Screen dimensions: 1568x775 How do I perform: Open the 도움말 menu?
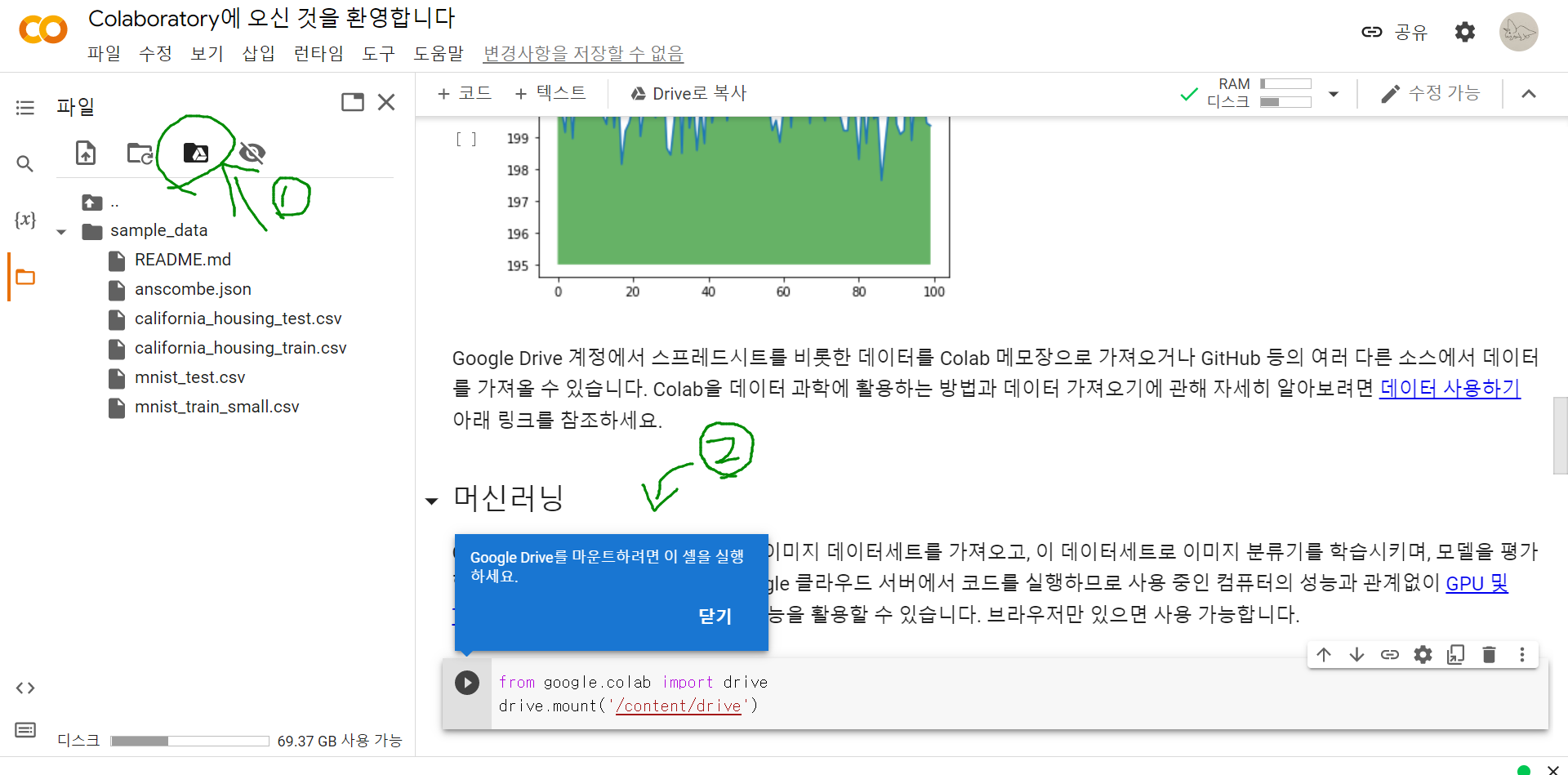tap(439, 54)
